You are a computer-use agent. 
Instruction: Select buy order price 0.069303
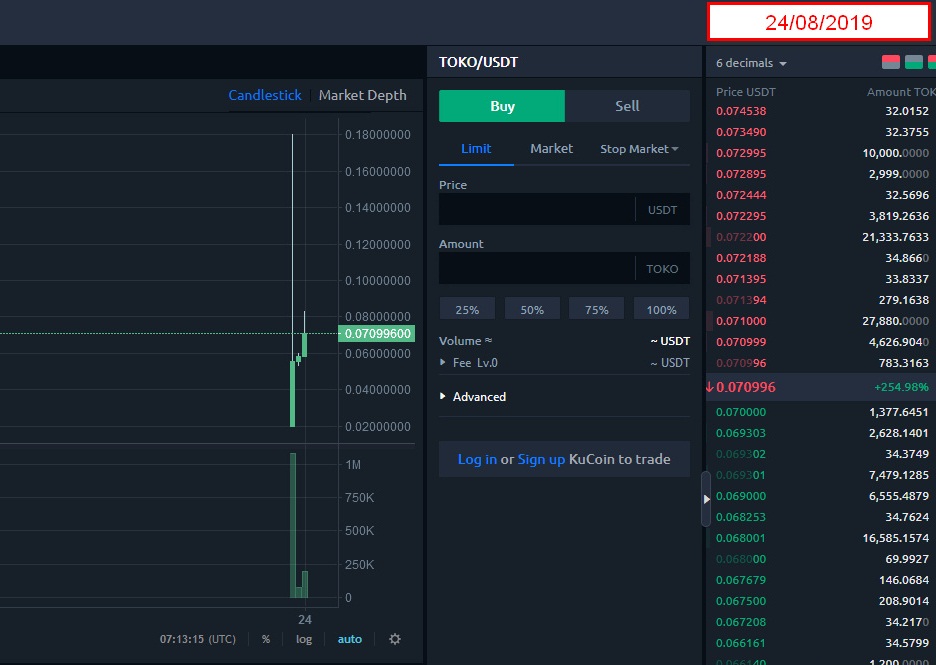[741, 433]
